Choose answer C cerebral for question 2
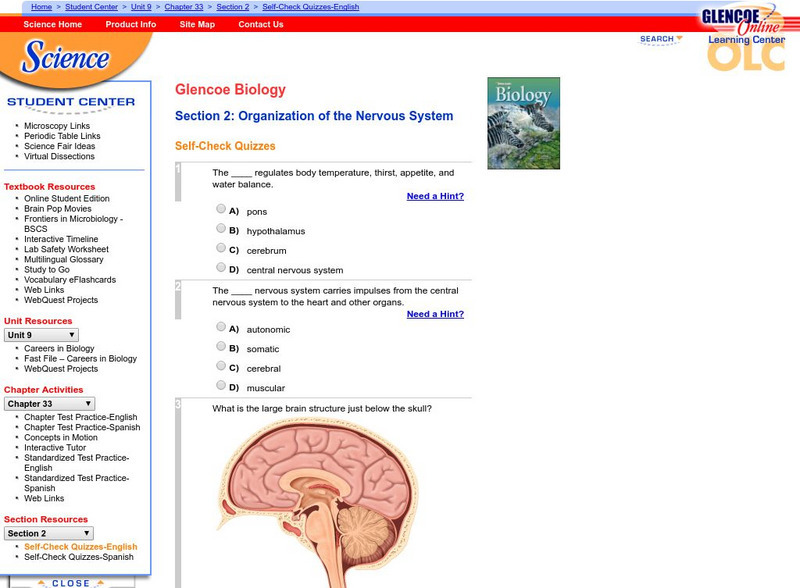The image size is (800, 588). click(x=221, y=365)
